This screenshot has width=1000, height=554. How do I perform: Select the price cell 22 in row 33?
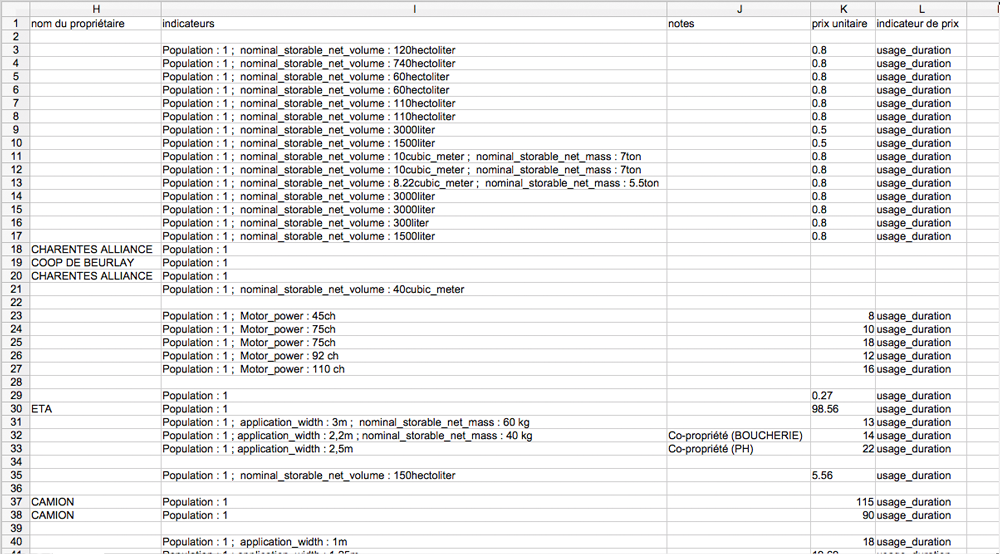point(842,449)
